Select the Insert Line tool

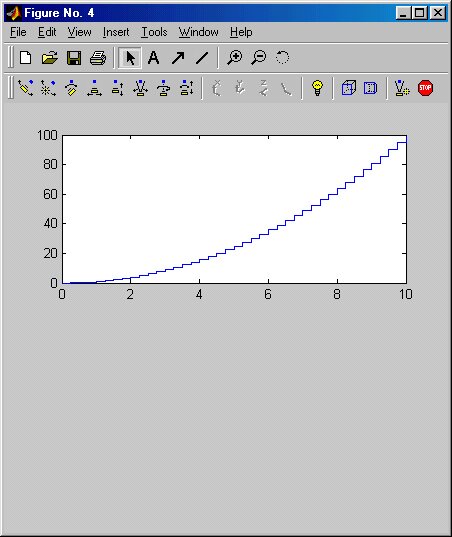click(202, 58)
